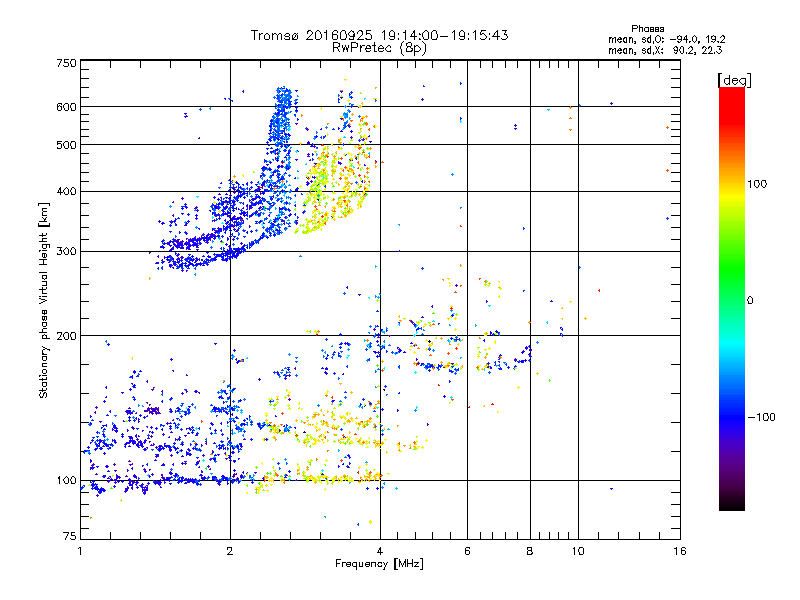Viewport: 800px width, 600px height.
Task: Click the 'Phases' header text
Action: [x=647, y=29]
